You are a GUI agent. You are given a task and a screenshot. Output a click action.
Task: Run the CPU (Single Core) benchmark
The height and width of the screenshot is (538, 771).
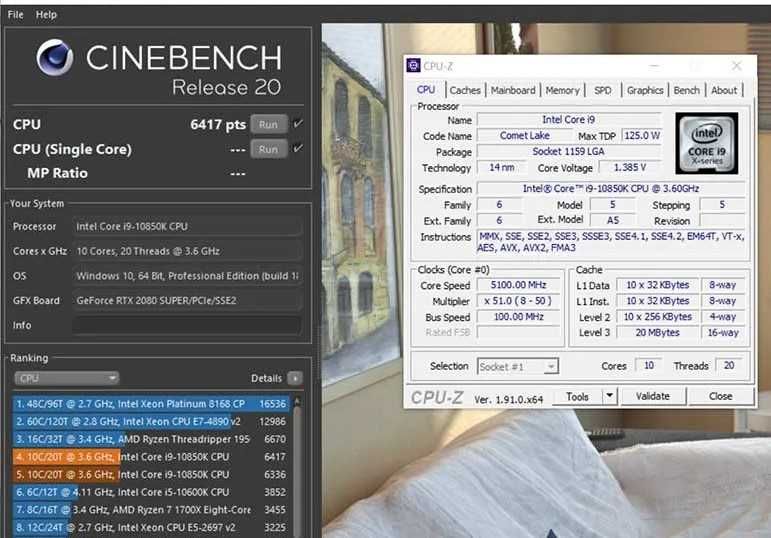click(268, 149)
